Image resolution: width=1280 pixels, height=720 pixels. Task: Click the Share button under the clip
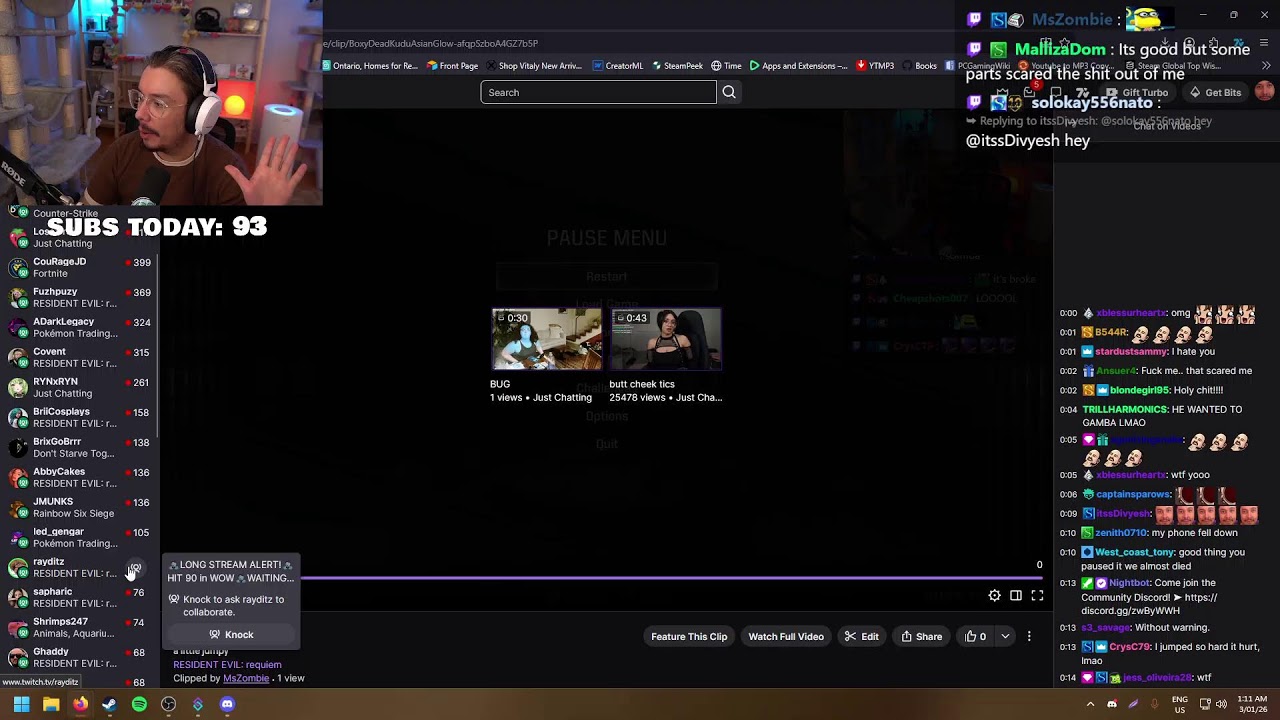921,637
